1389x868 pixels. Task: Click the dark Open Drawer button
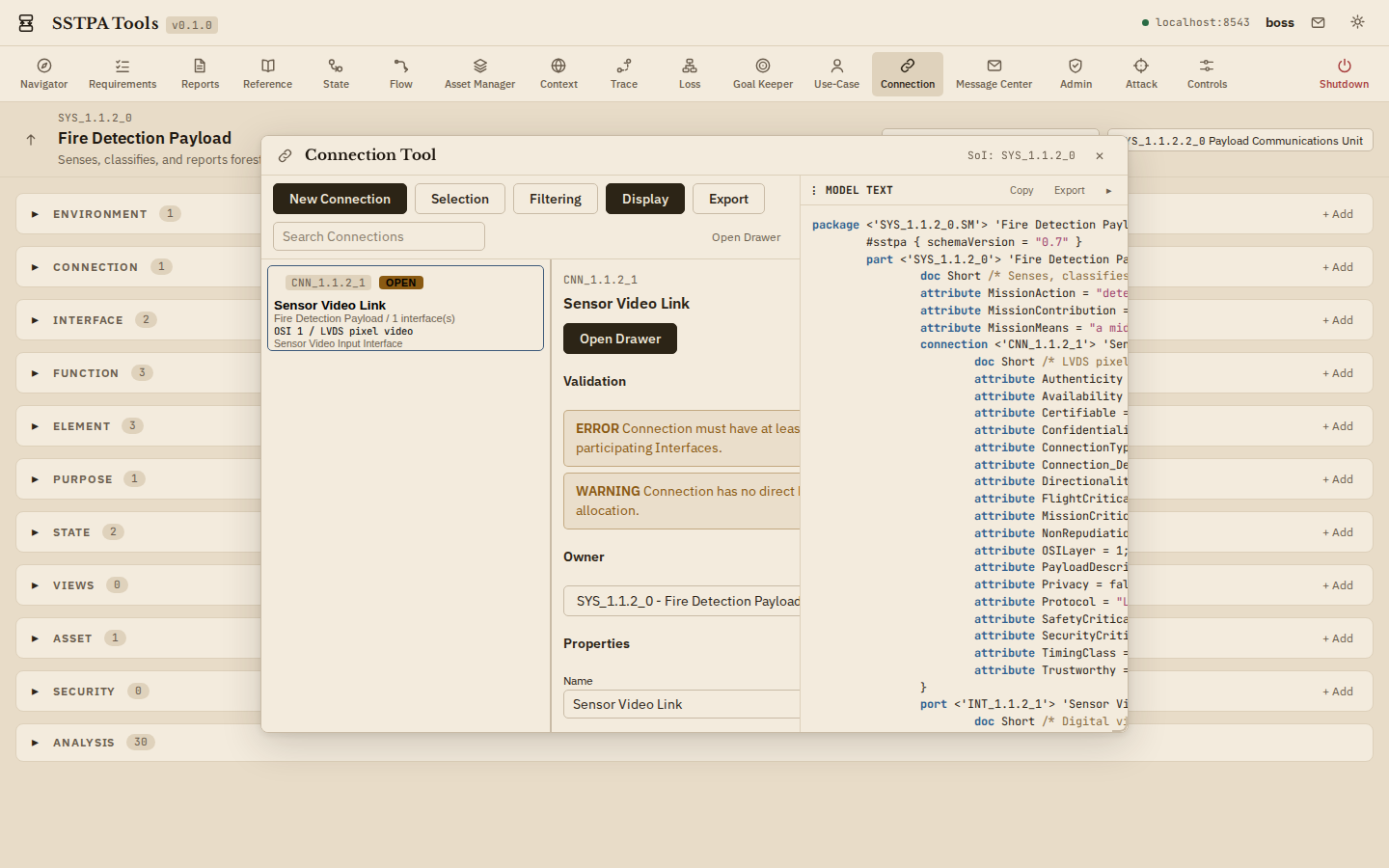[x=620, y=339]
